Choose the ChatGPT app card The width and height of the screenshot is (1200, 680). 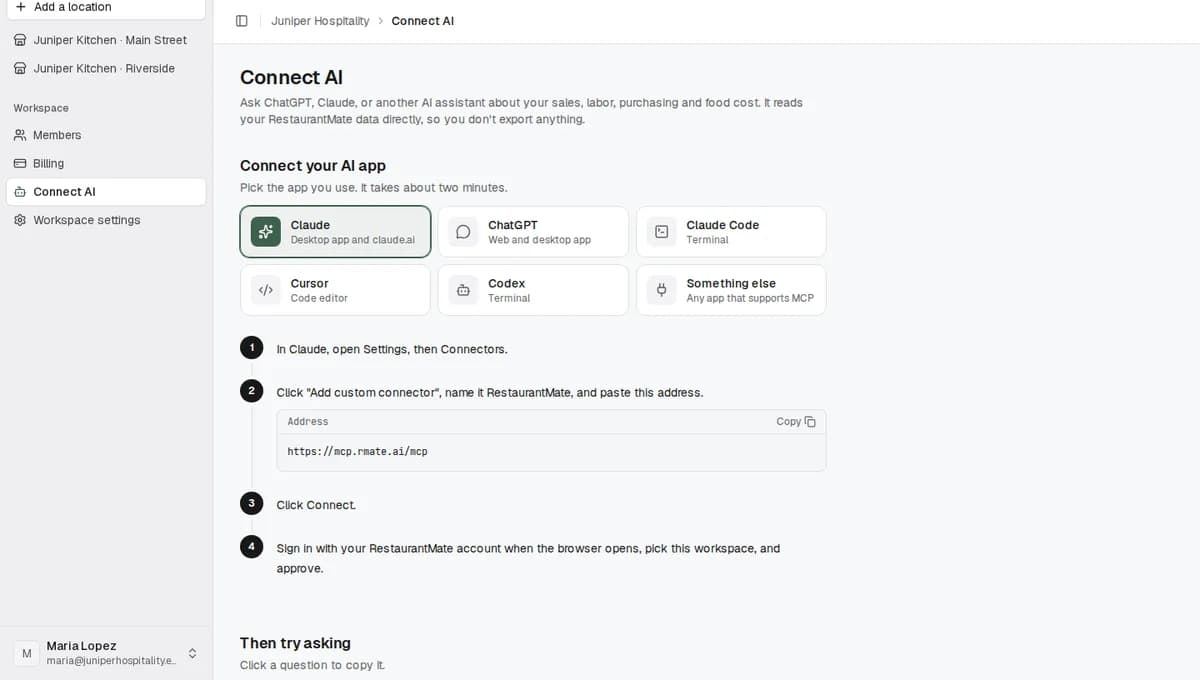(533, 232)
